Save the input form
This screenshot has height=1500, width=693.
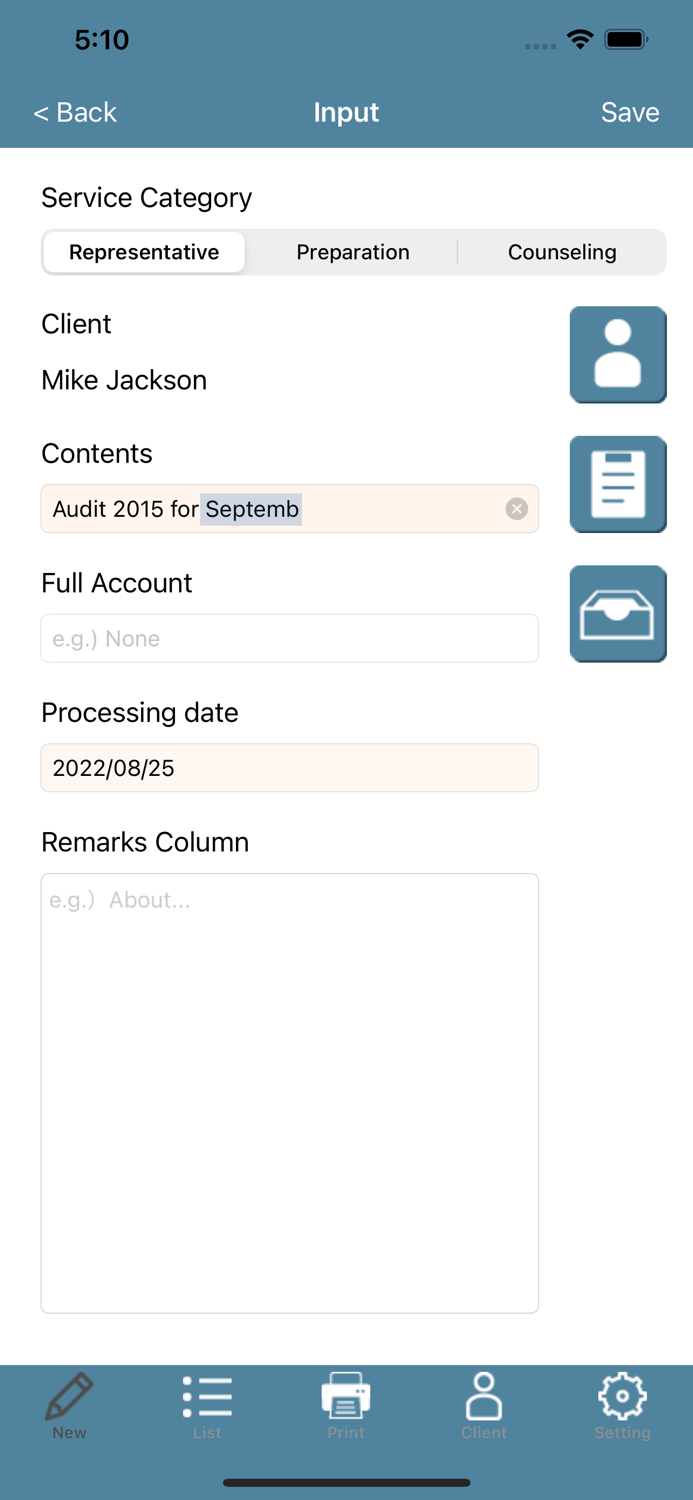(630, 112)
